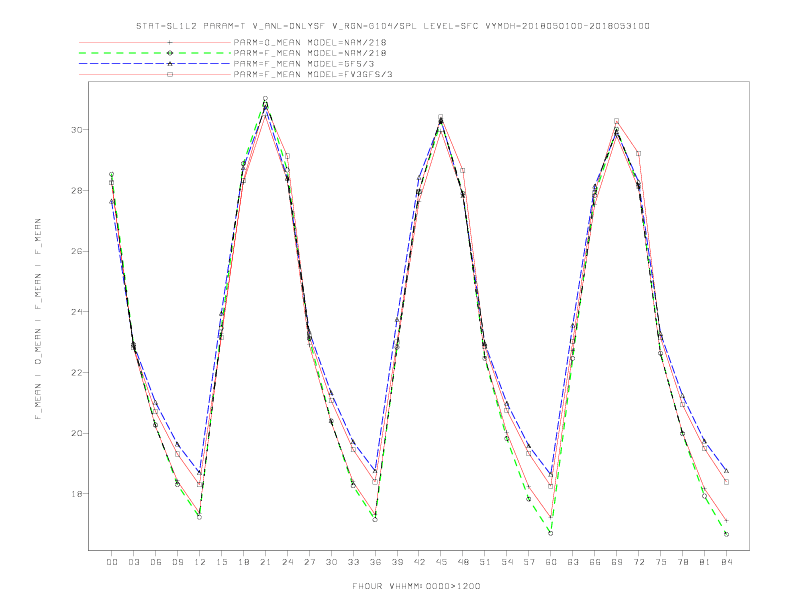Click the square marker in the FV3GFS/3 legend line
The height and width of the screenshot is (612, 792).
click(x=170, y=74)
